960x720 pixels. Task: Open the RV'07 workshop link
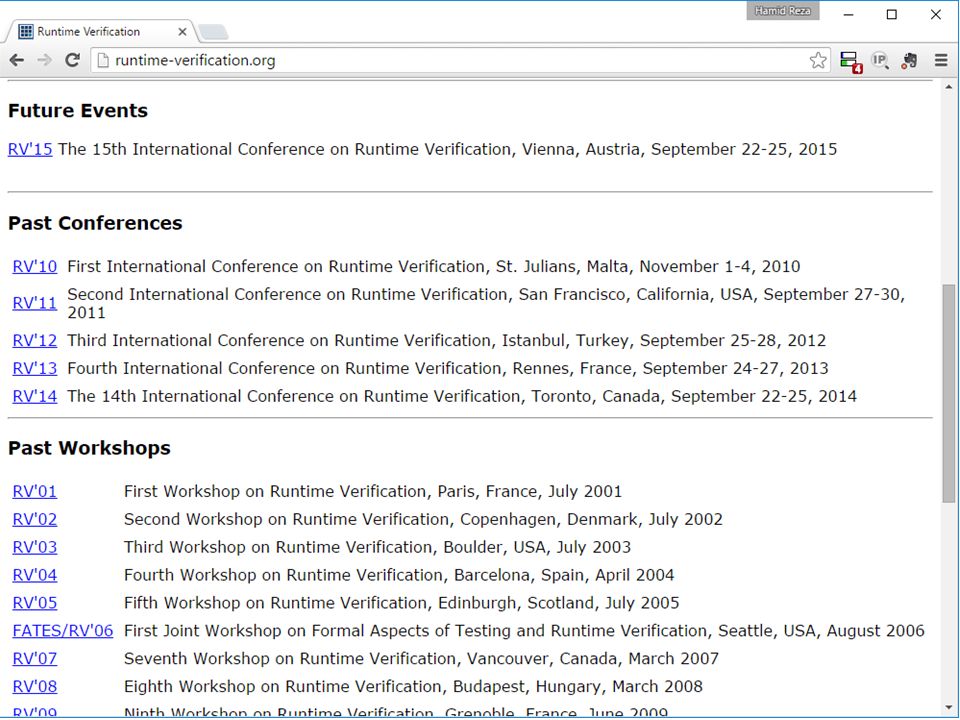(x=35, y=659)
